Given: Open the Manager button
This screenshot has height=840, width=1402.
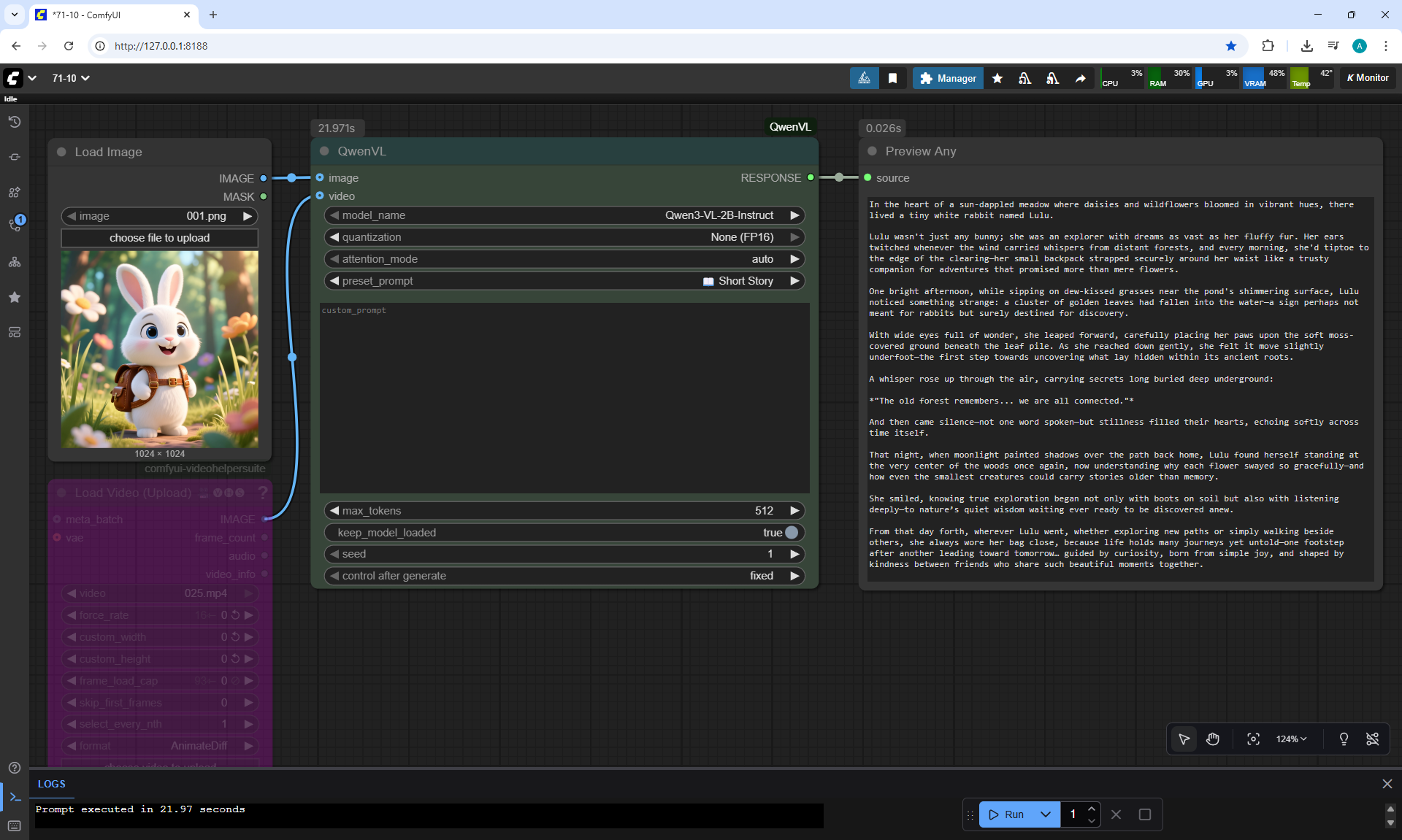Looking at the screenshot, I should click(947, 78).
